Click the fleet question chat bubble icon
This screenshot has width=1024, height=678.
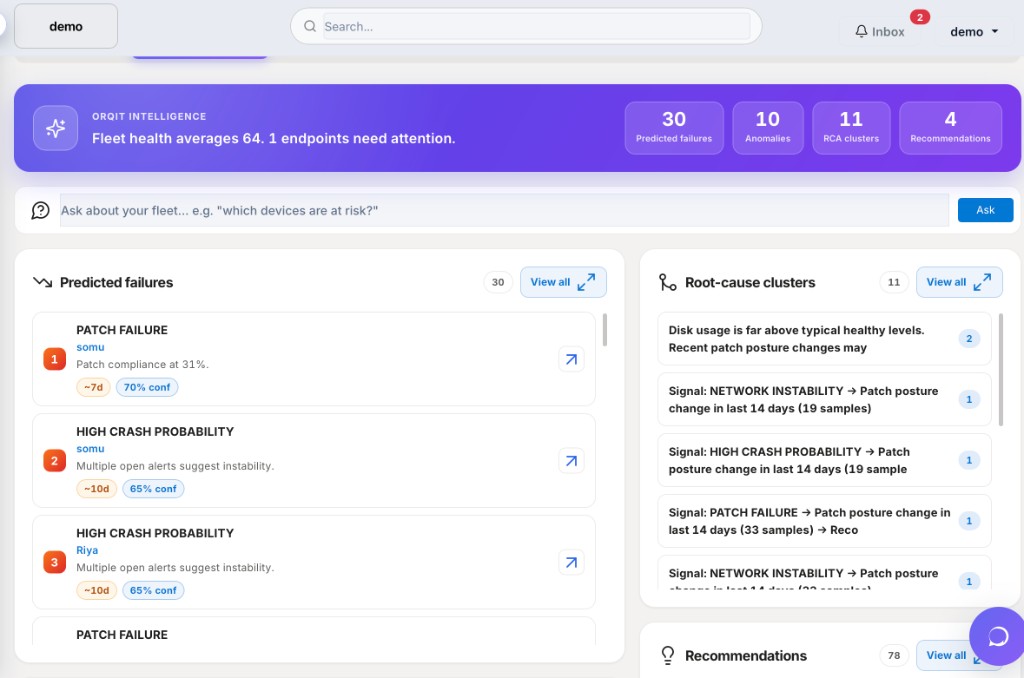point(40,210)
